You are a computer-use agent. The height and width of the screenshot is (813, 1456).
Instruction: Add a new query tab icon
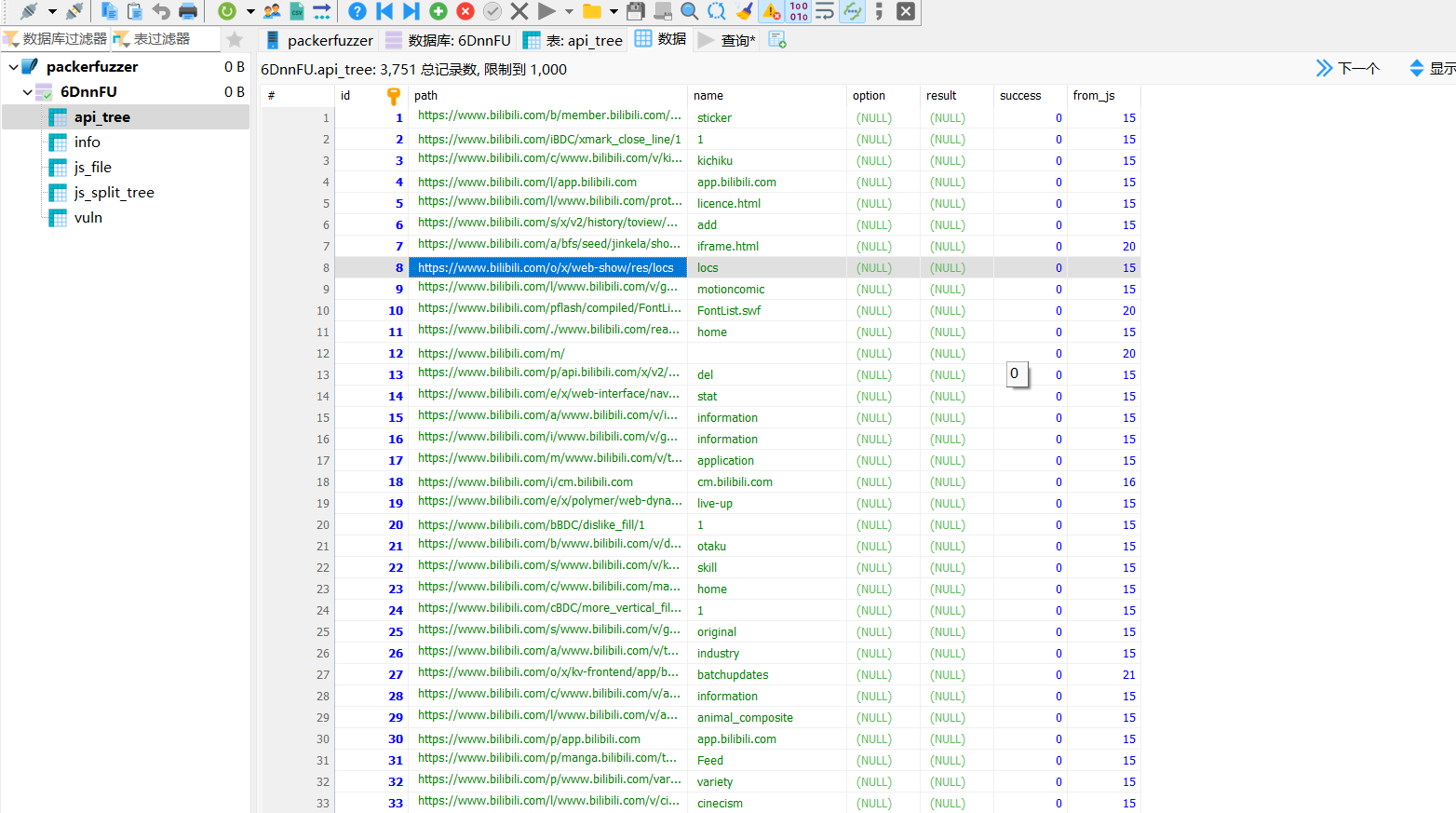click(777, 40)
